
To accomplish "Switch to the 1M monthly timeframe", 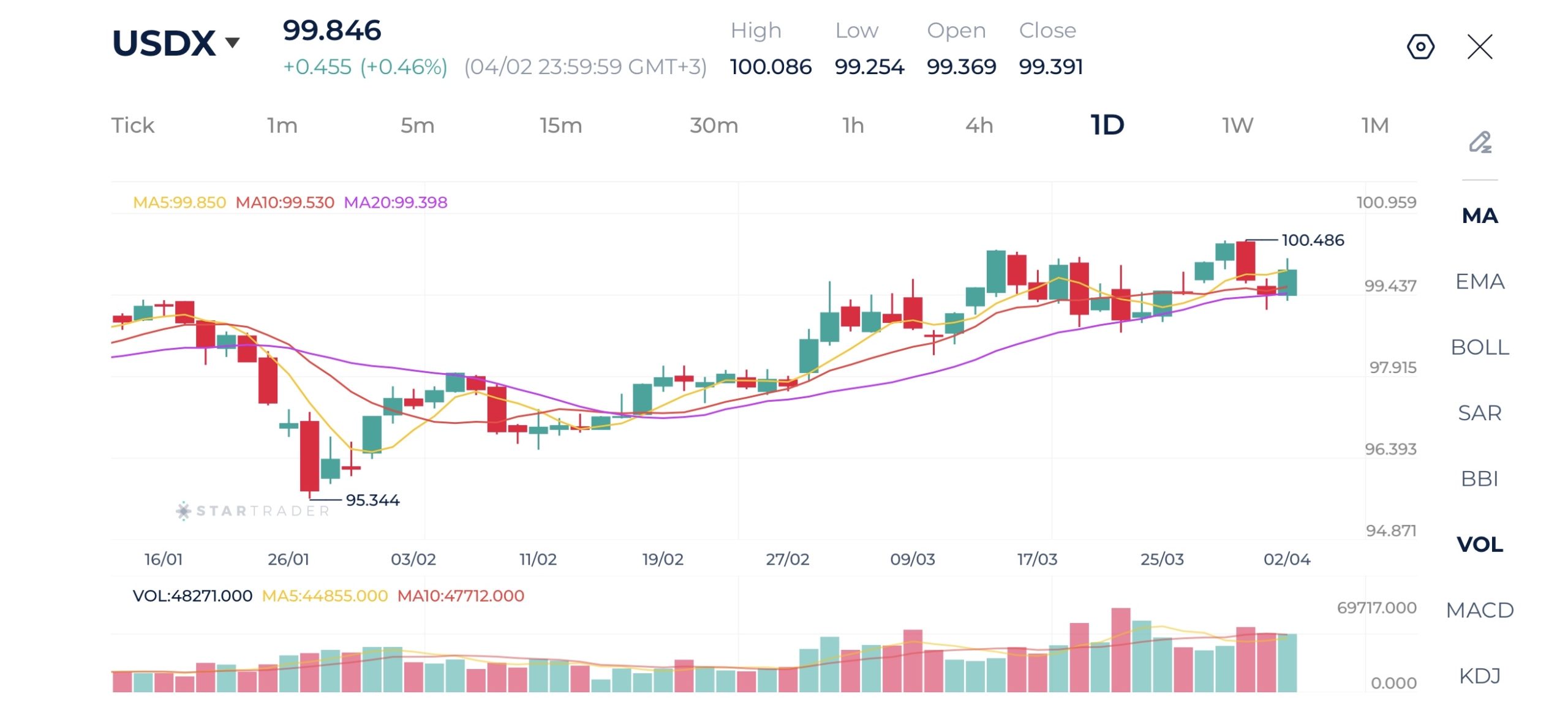I will pos(1374,126).
